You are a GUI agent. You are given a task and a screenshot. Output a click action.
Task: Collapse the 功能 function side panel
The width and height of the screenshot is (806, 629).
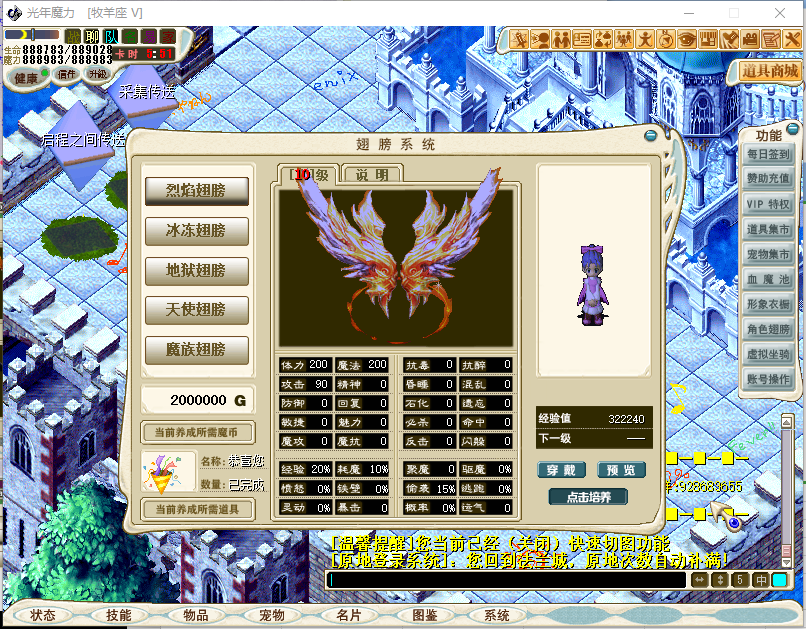click(x=793, y=127)
